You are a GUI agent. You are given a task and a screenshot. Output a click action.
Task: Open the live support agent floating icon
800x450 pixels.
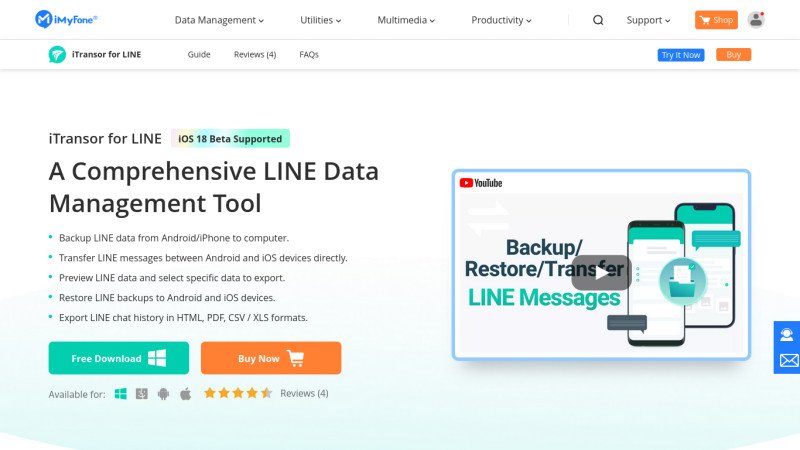click(x=788, y=335)
